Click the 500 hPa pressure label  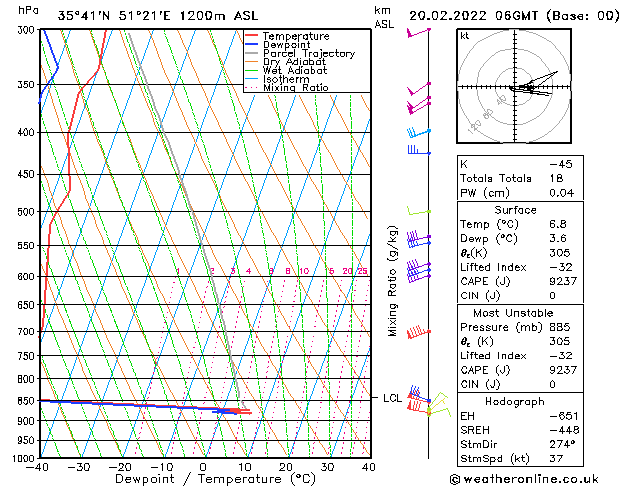pos(28,212)
